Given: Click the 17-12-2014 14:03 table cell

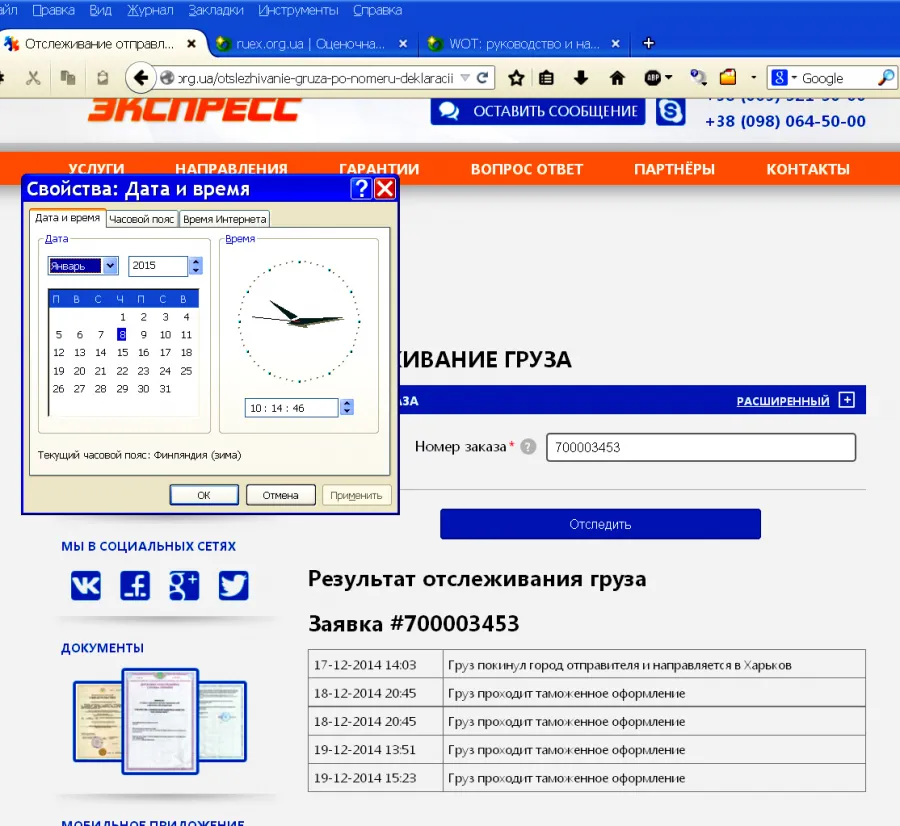Looking at the screenshot, I should point(375,665).
